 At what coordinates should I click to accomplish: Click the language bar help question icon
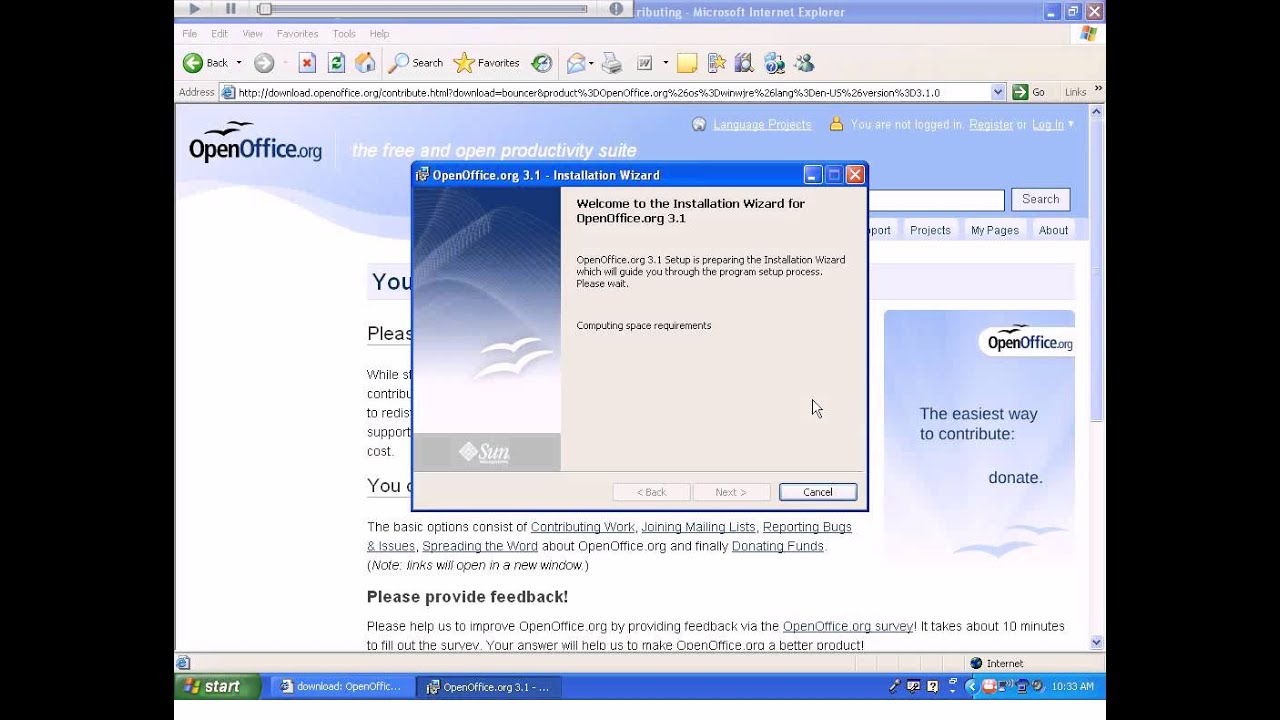pyautogui.click(x=932, y=686)
